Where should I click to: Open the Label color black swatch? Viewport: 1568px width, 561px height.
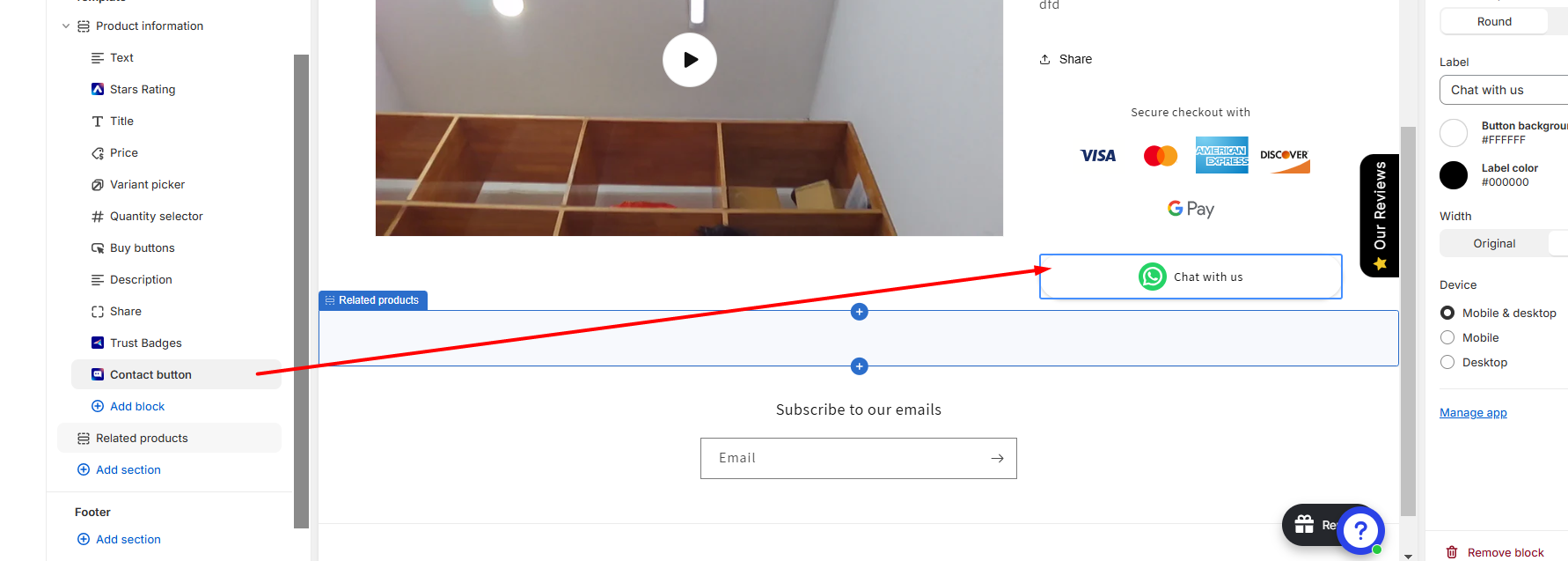pos(1454,175)
